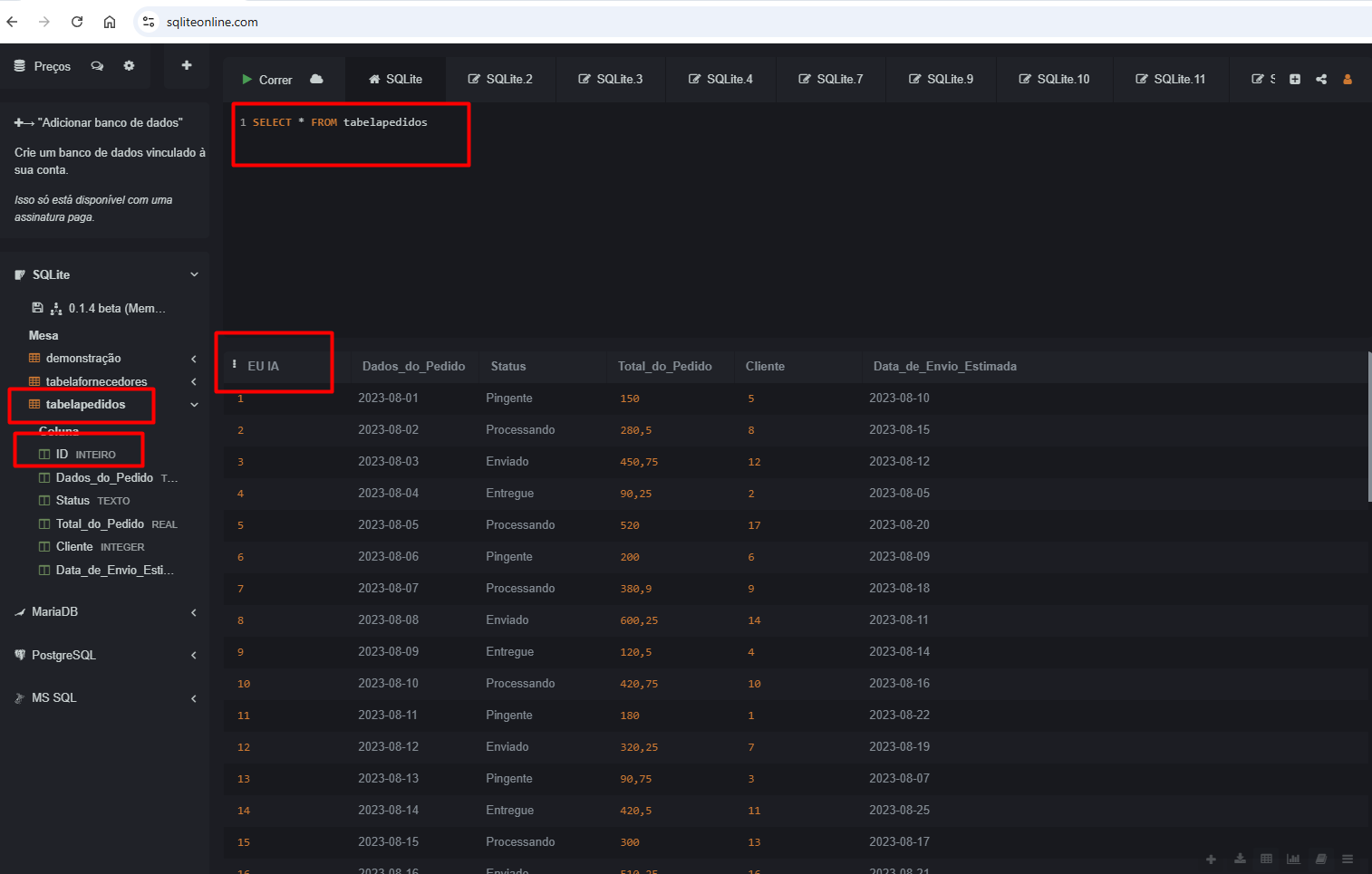The height and width of the screenshot is (874, 1372).
Task: Click the MariaDB seal icon
Action: point(20,612)
